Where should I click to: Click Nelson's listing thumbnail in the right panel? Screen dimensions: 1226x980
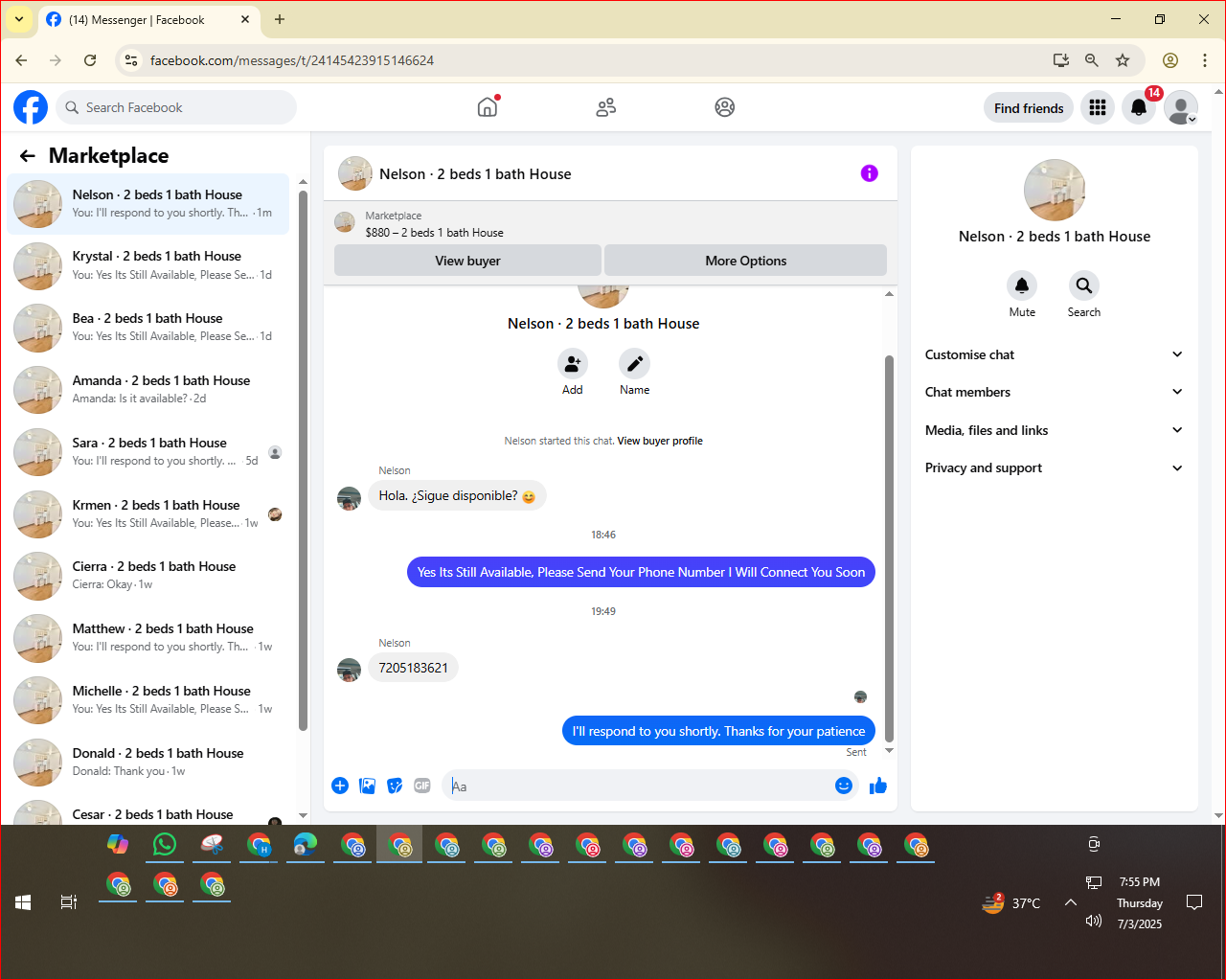[x=1055, y=190]
